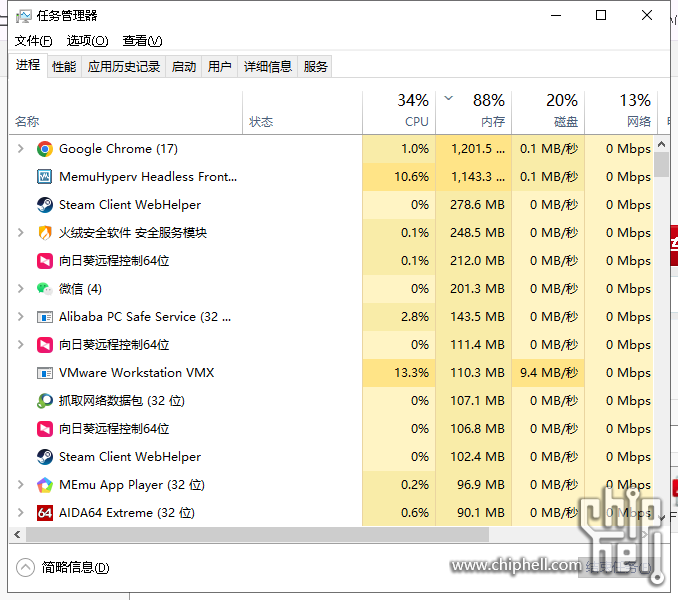Switch to the 应用历史记录 tab
Image resolution: width=678 pixels, height=600 pixels.
point(124,67)
